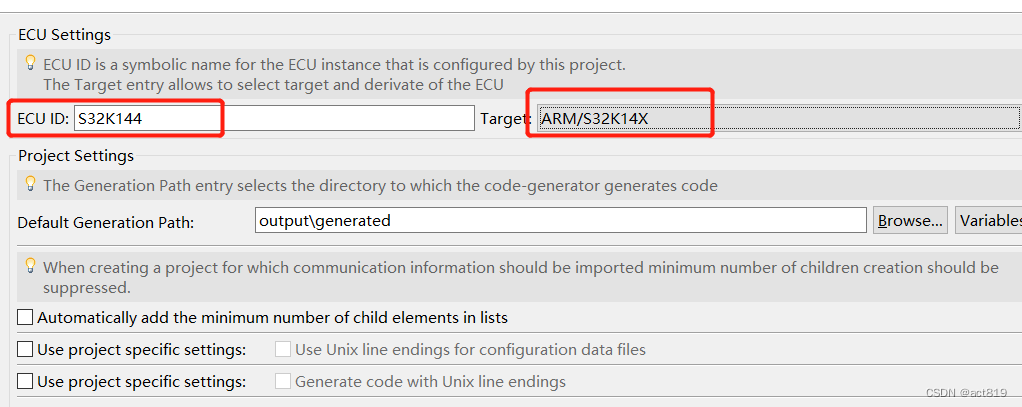Click the 'ECU ID is a symbolic name' description

[334, 65]
